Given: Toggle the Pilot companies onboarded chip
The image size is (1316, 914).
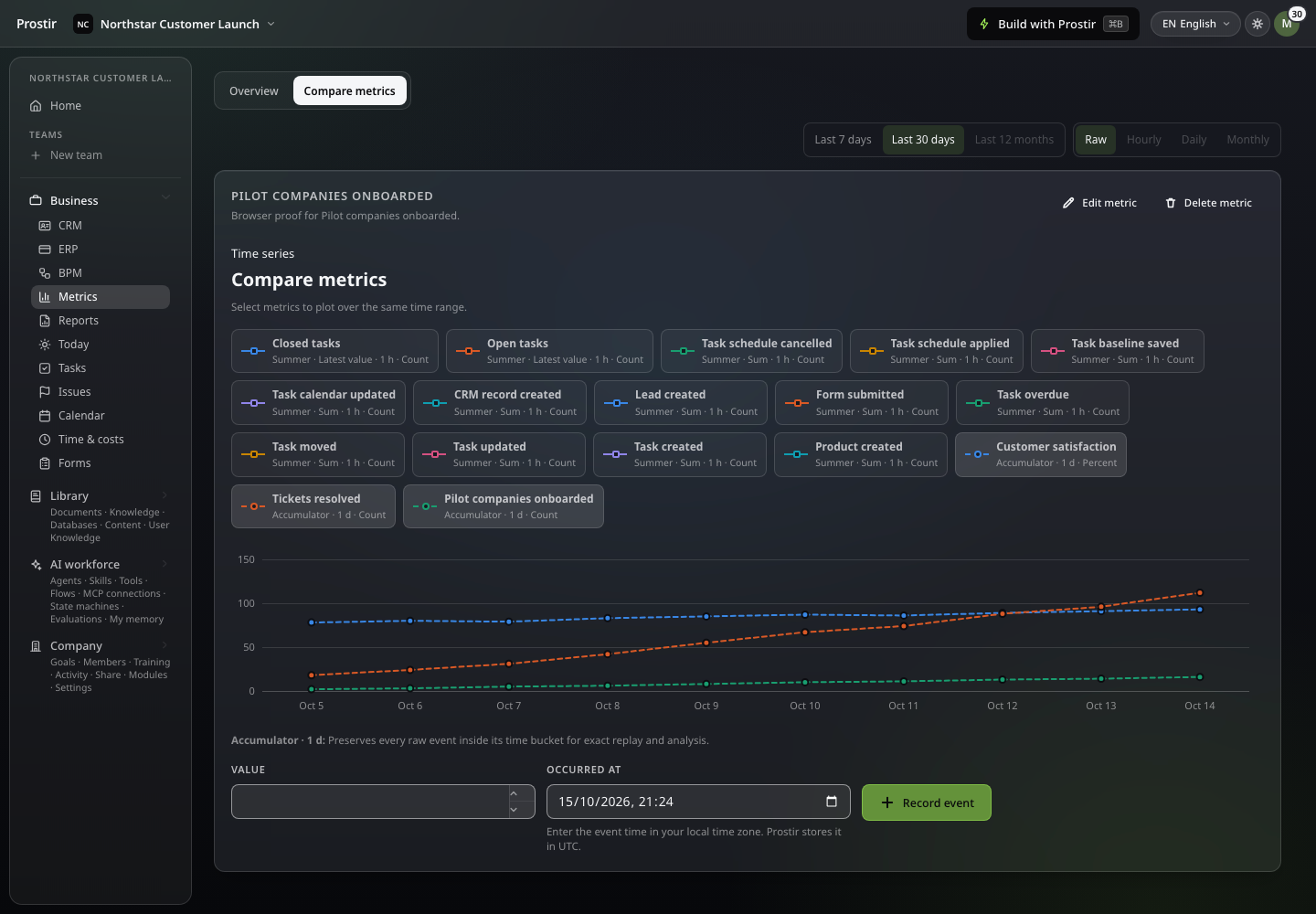Looking at the screenshot, I should pyautogui.click(x=504, y=506).
